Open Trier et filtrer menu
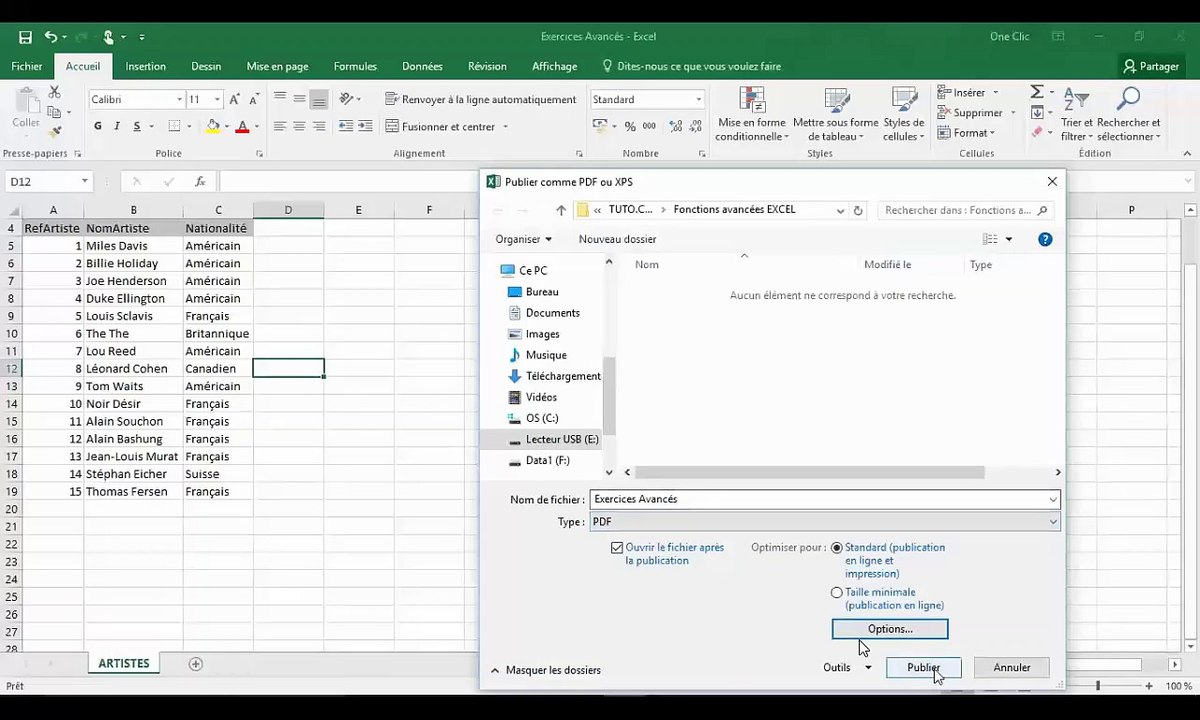This screenshot has width=1200, height=720. 1076,114
